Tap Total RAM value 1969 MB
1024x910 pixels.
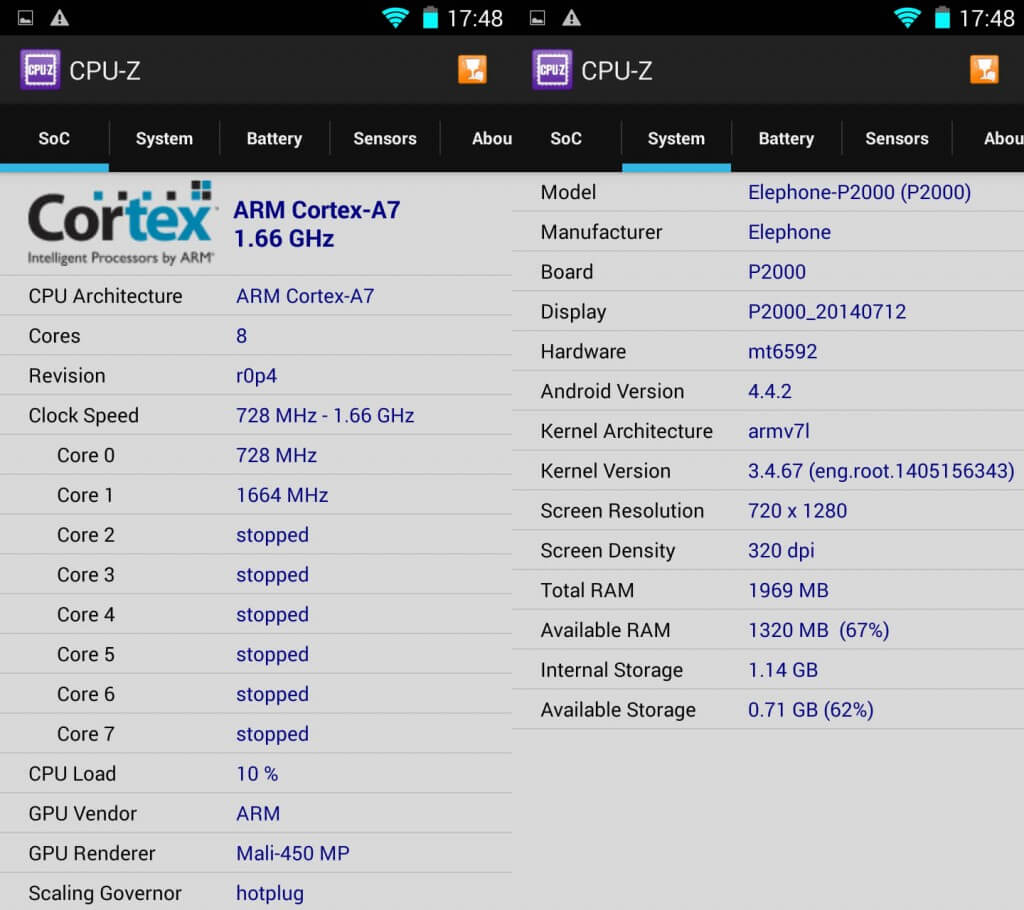[x=788, y=591]
